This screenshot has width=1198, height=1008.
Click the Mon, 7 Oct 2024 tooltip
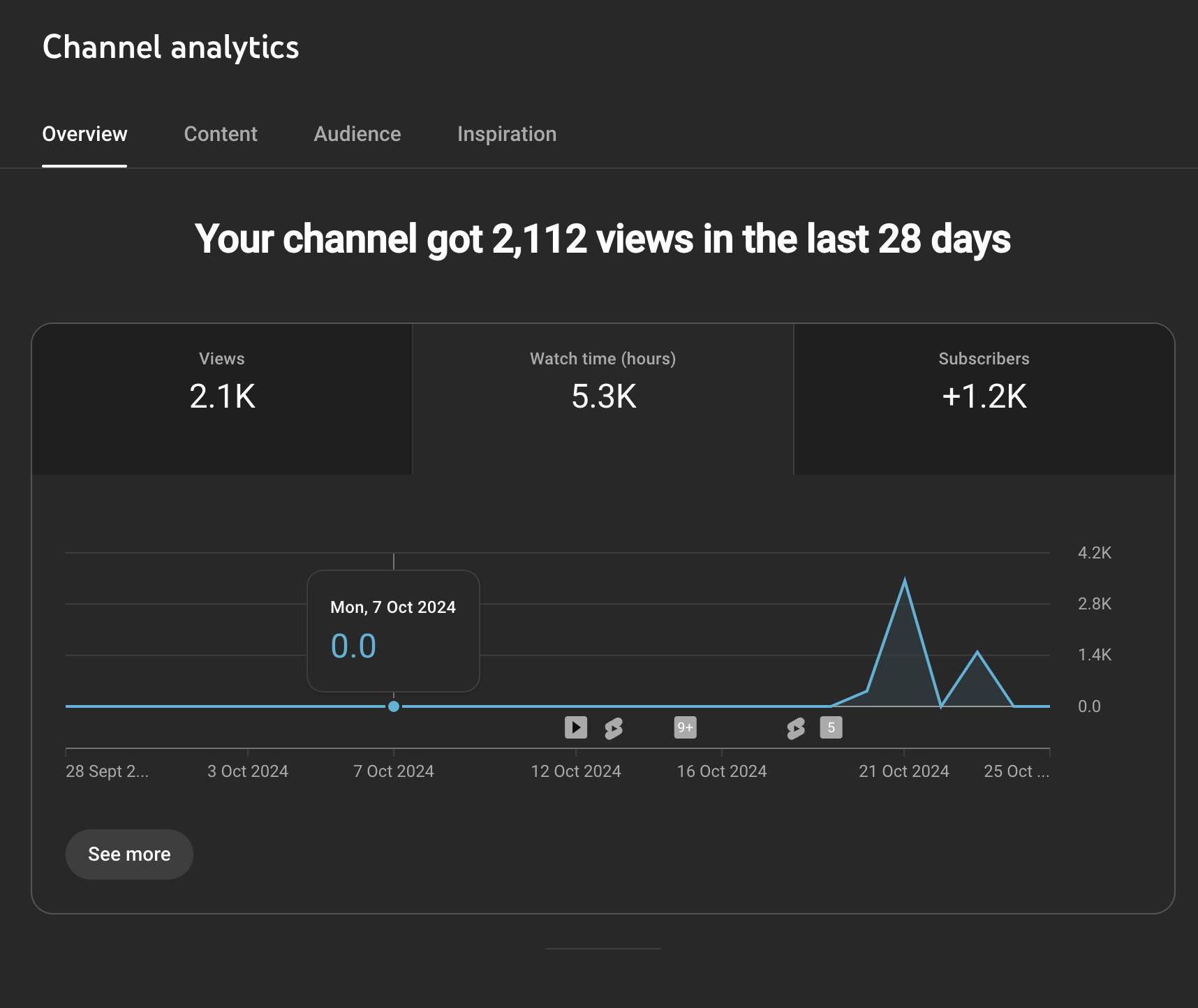point(393,630)
